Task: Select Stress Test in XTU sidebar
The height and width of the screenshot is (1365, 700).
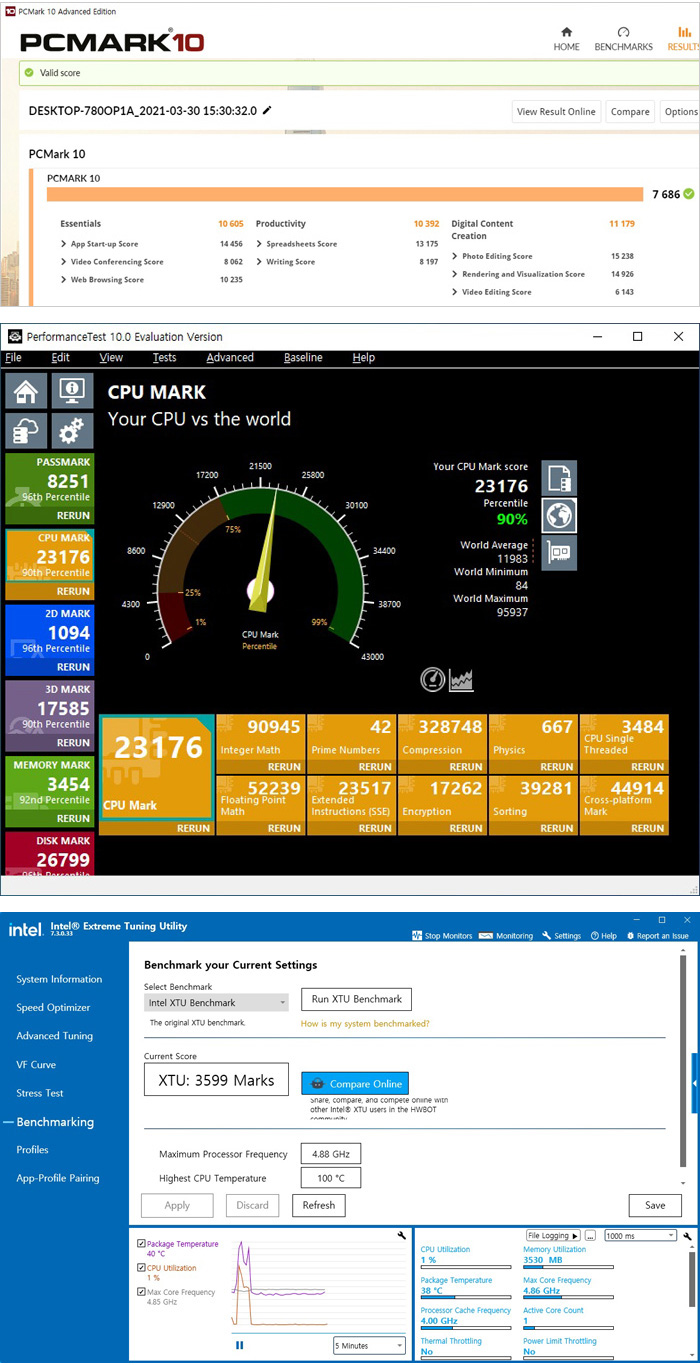Action: 40,1093
